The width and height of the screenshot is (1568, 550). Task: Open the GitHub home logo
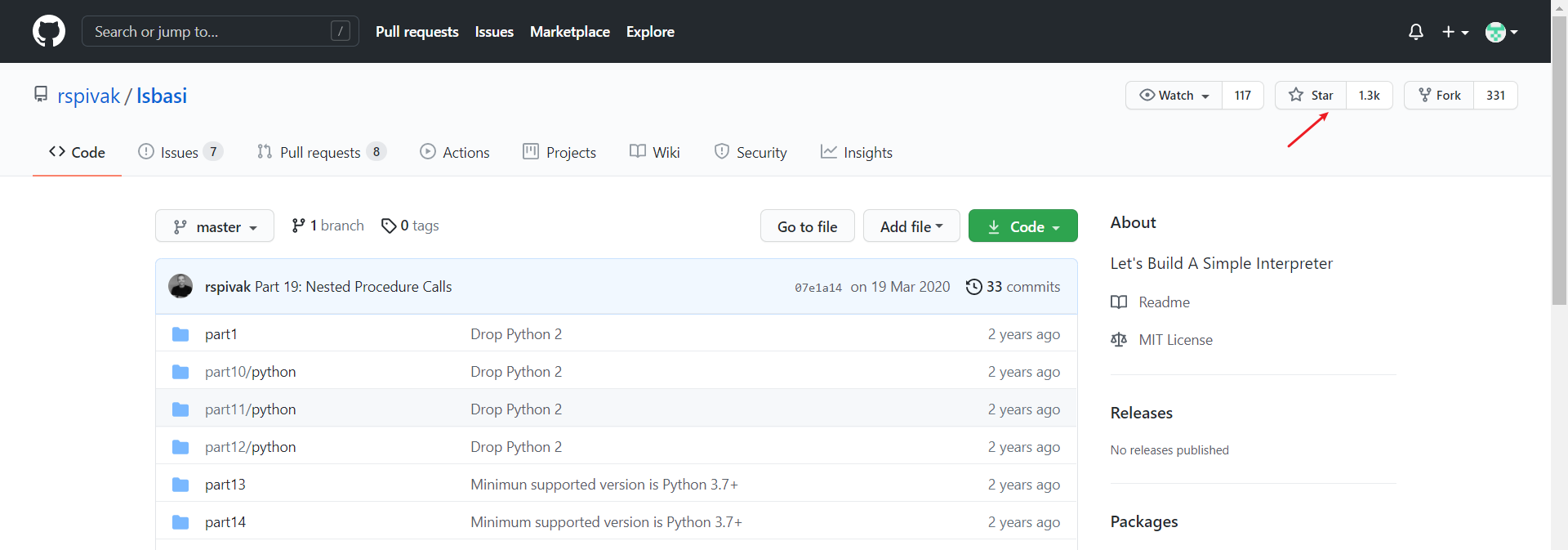coord(49,31)
